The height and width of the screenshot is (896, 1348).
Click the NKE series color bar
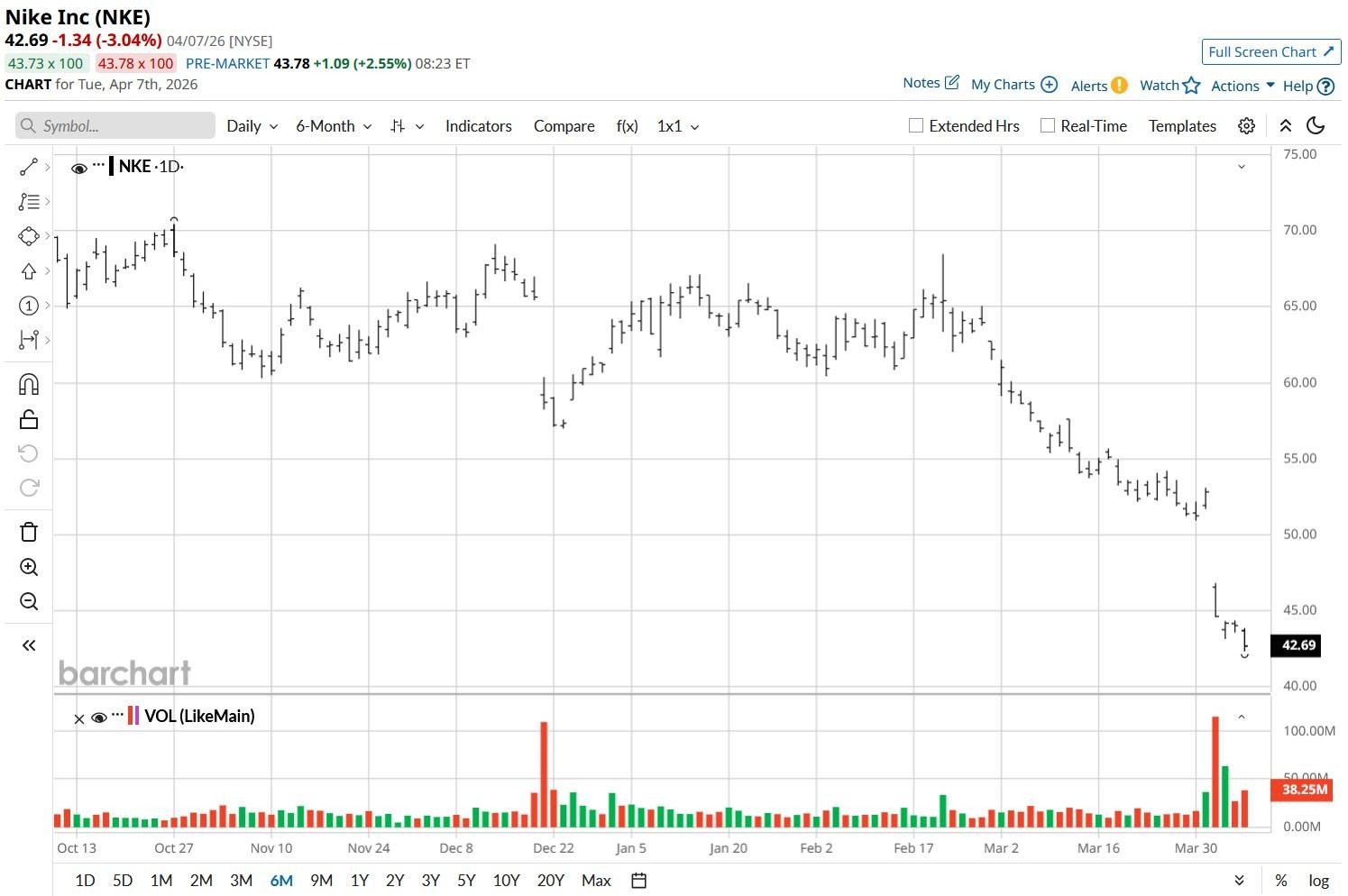[111, 166]
